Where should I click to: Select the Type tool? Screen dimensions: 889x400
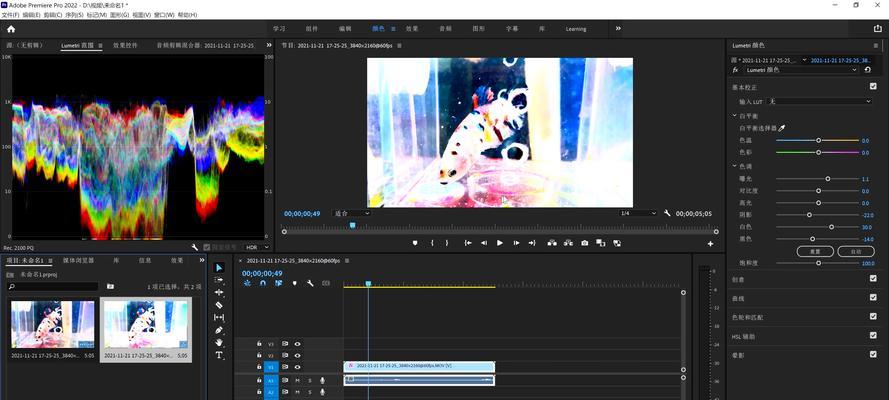219,355
